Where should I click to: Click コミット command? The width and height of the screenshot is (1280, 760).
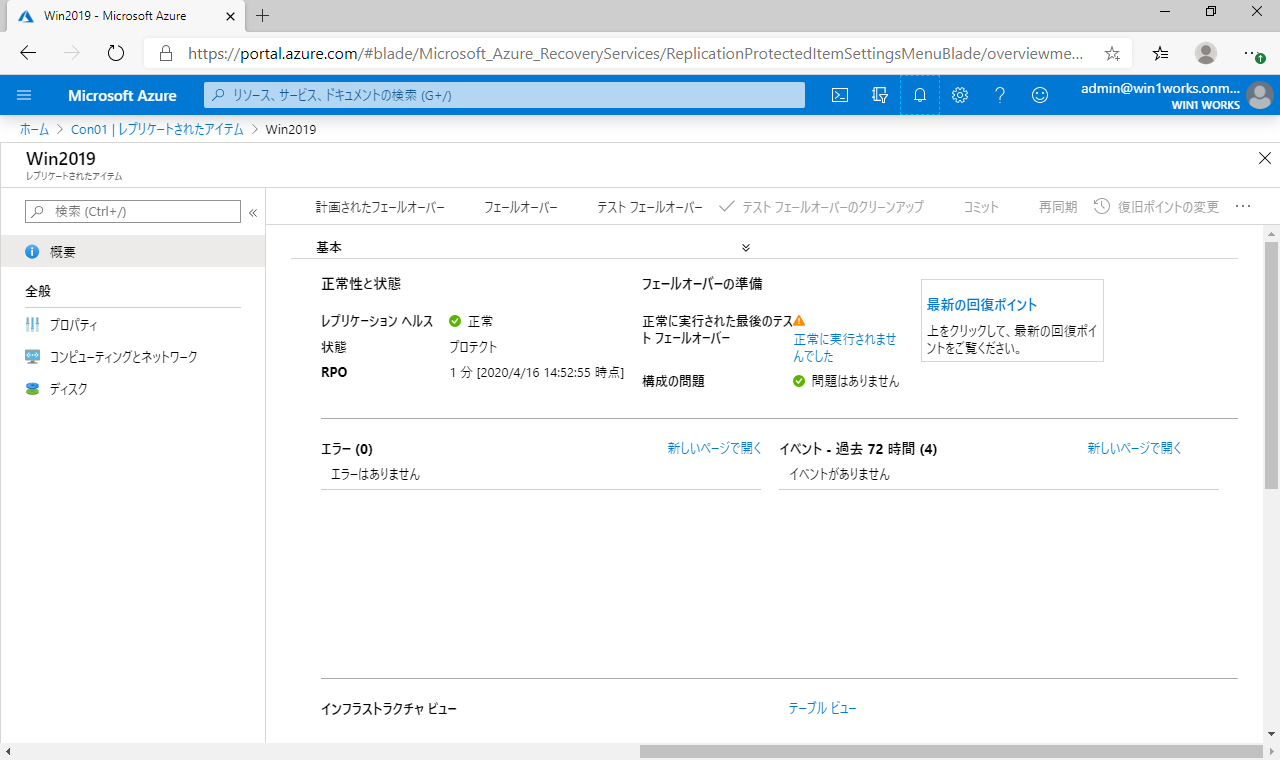(981, 207)
